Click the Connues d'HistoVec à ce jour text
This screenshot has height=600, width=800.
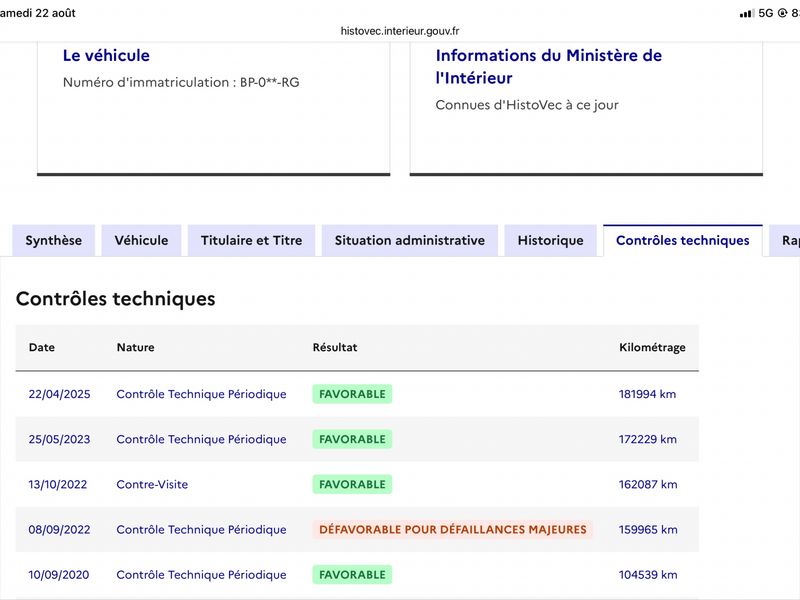coord(527,105)
